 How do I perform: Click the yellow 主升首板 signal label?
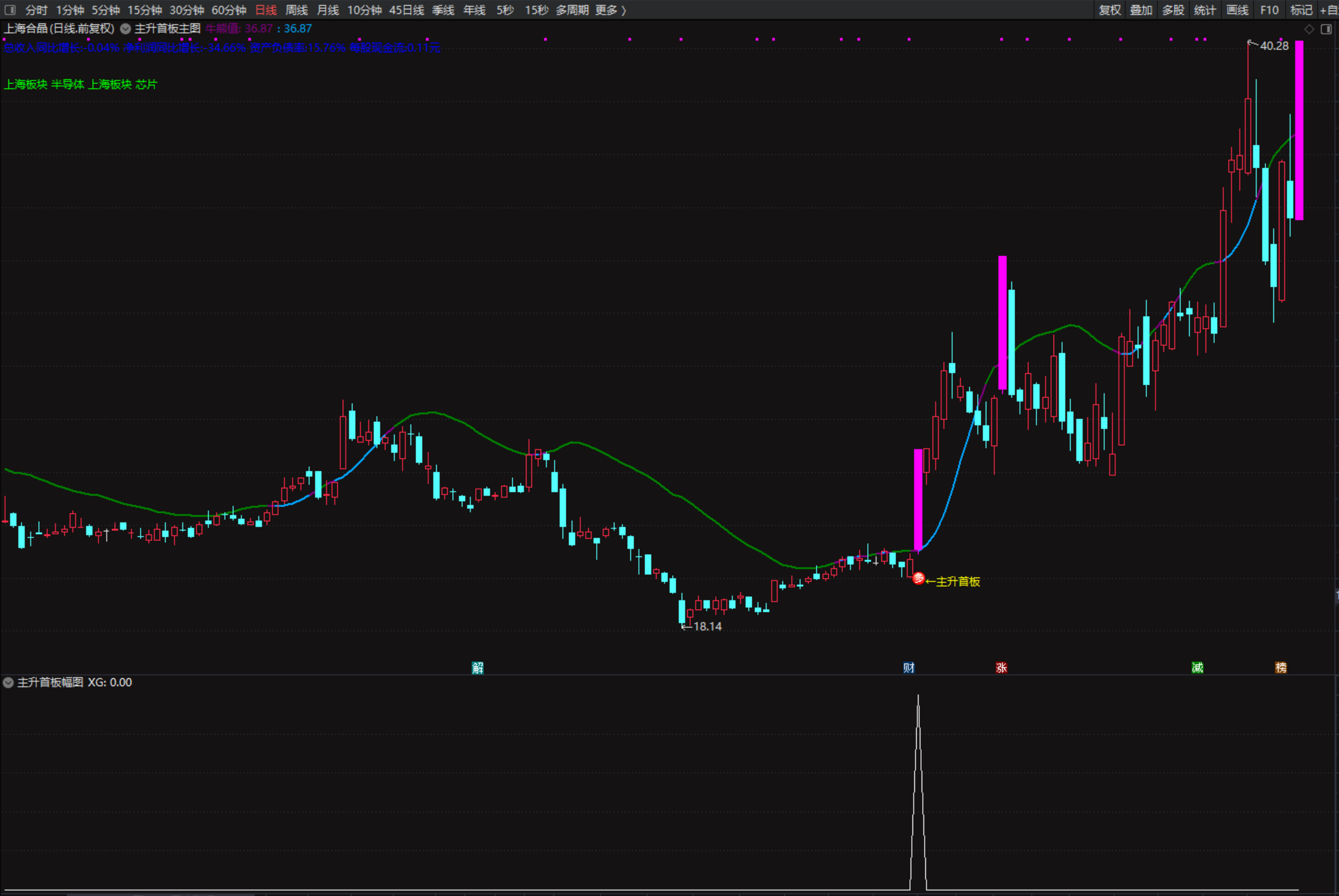[958, 582]
